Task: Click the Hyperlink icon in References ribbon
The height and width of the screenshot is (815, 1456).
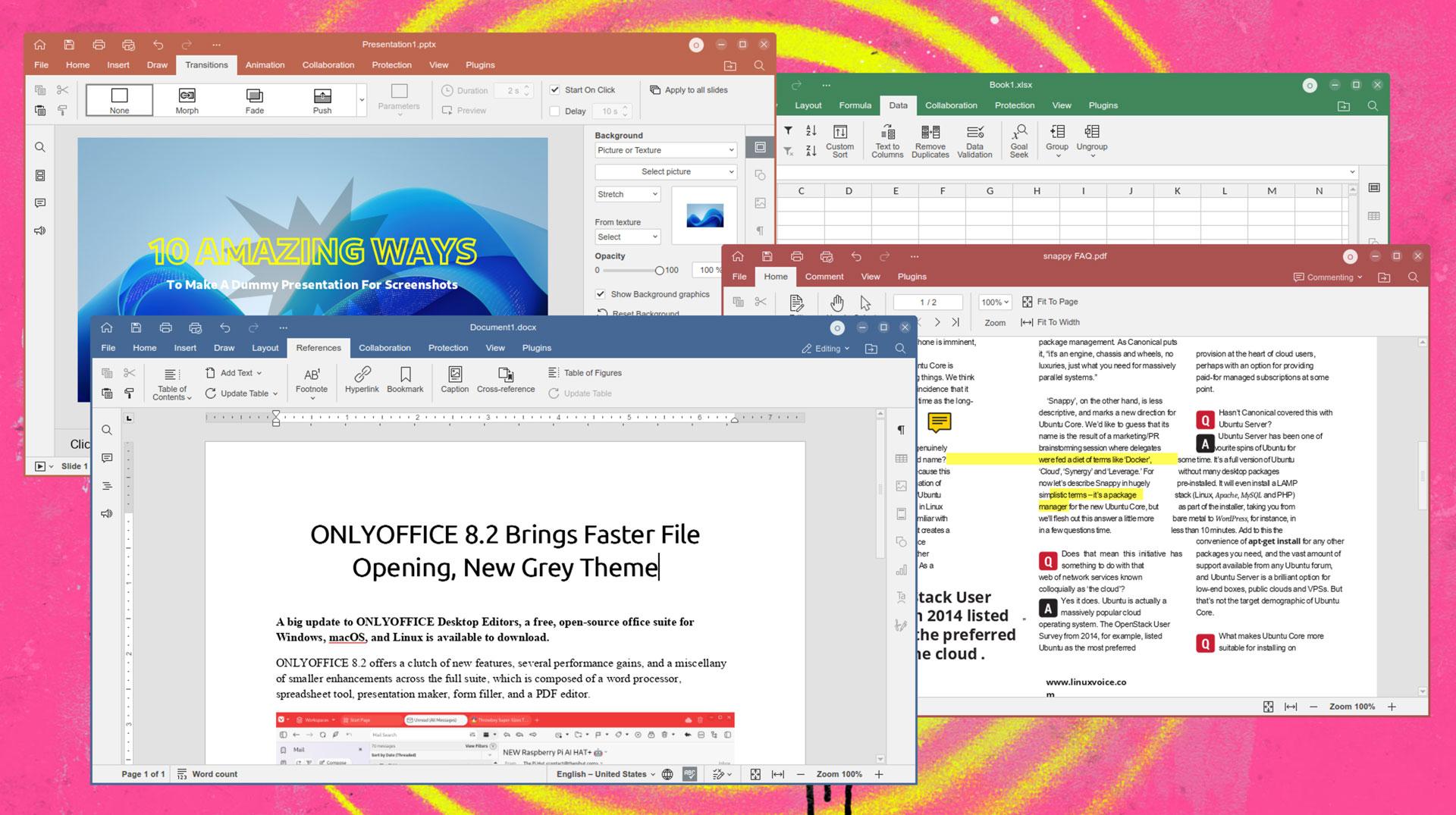Action: pos(362,379)
